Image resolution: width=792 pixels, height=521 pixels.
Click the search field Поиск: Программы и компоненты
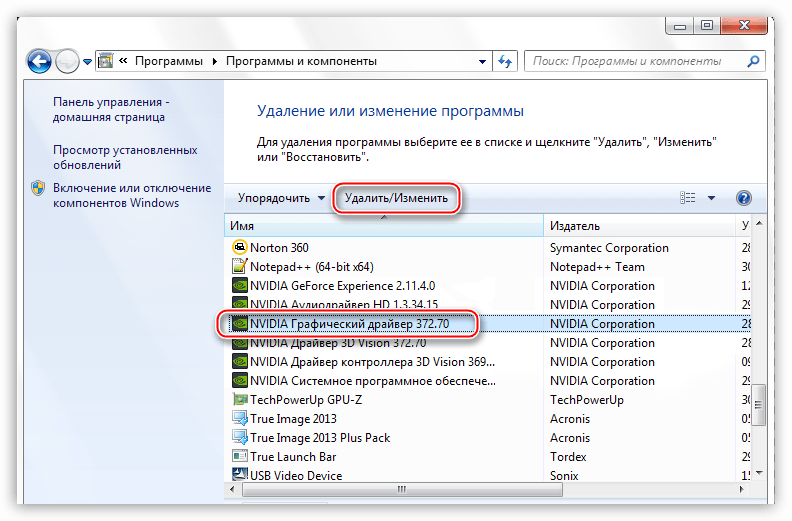pyautogui.click(x=635, y=61)
